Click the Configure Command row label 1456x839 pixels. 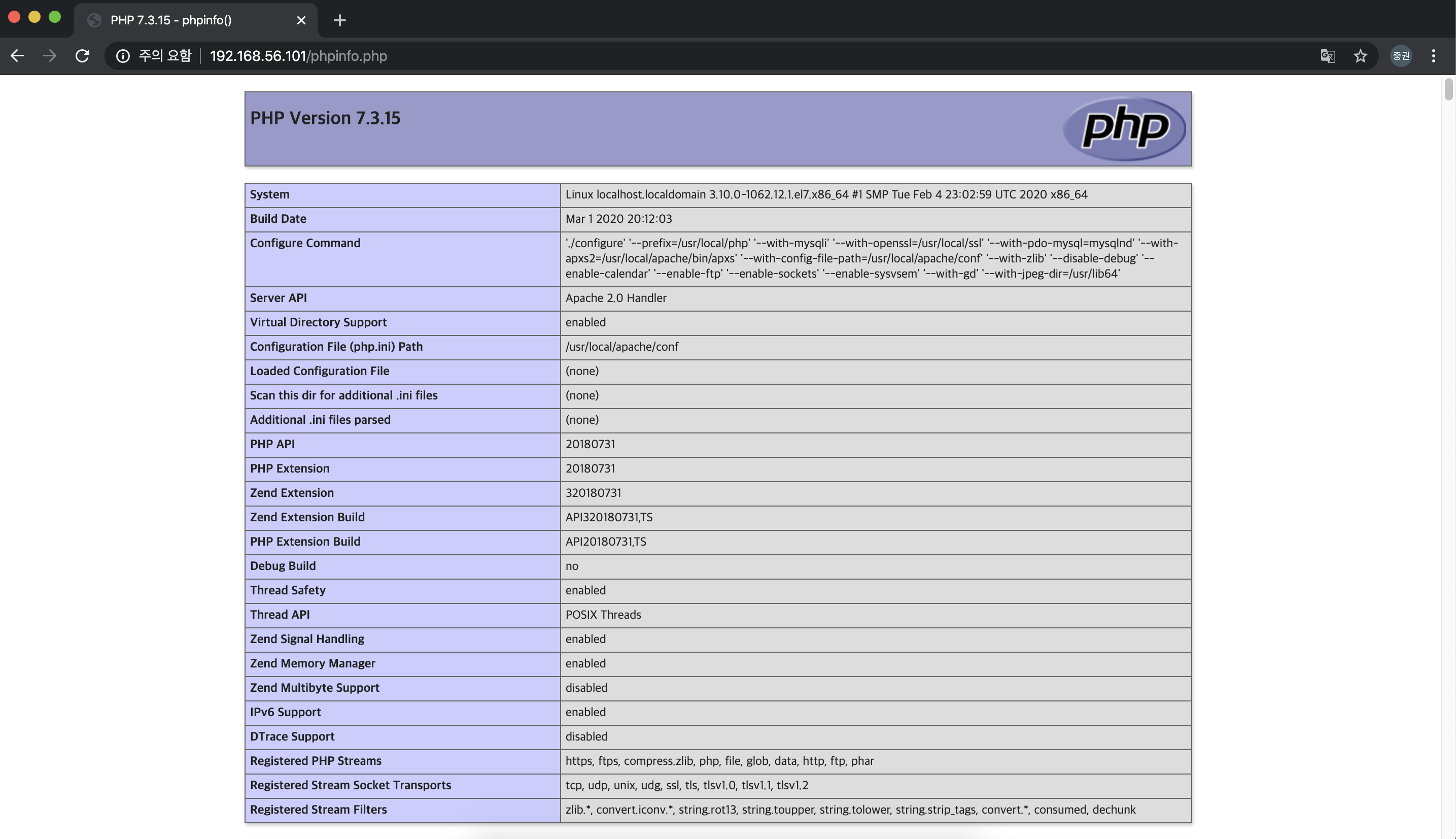click(305, 243)
